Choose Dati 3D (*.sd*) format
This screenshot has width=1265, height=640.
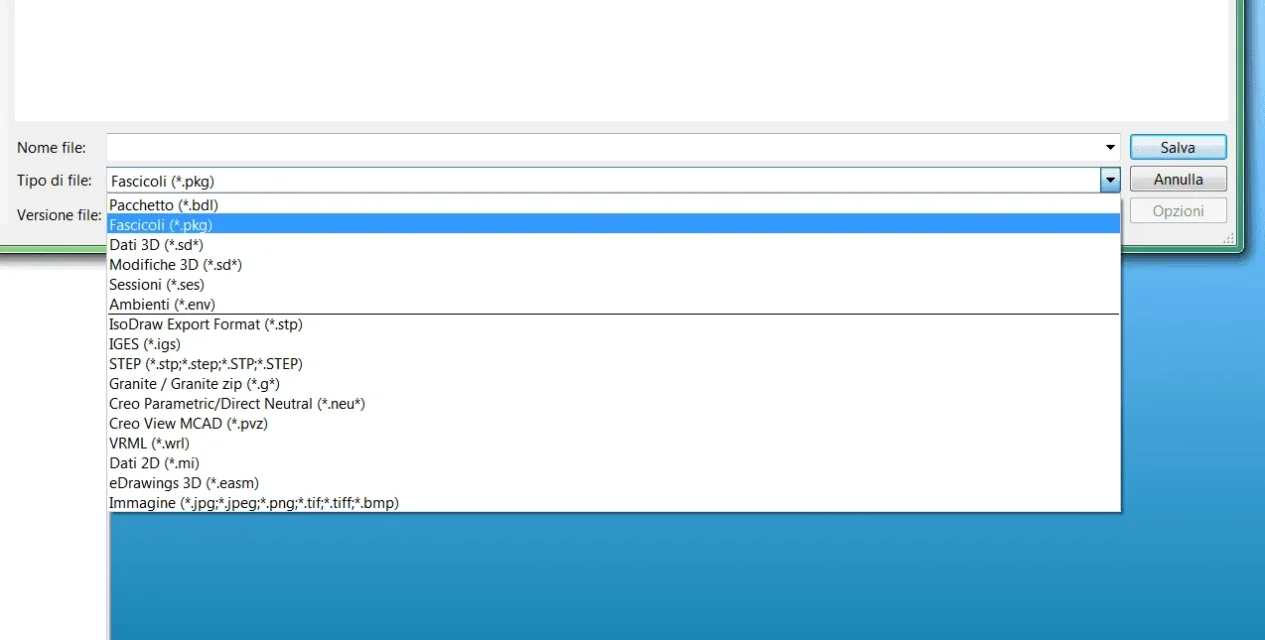(x=155, y=244)
